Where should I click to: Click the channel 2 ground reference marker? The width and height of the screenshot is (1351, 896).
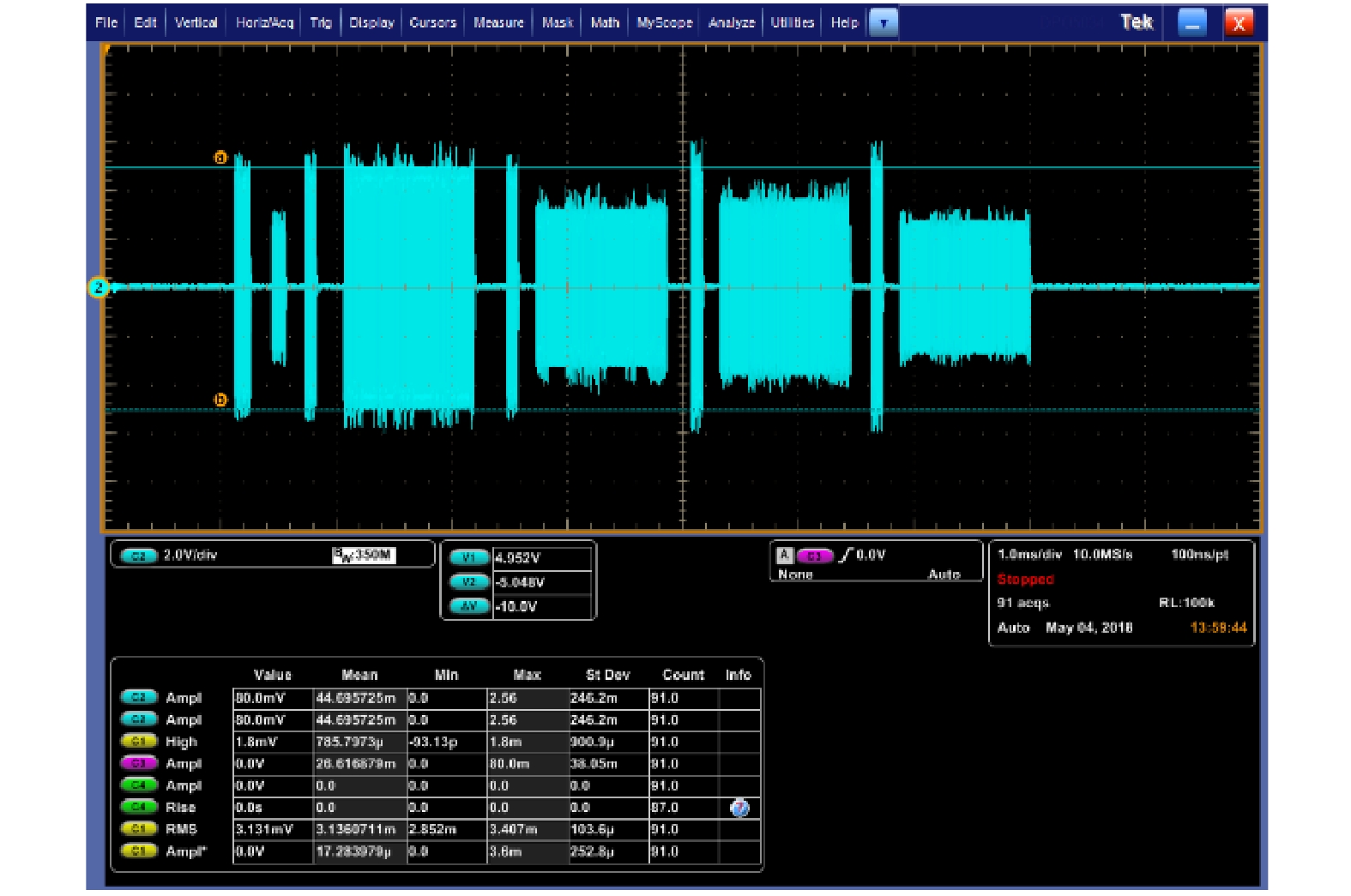pyautogui.click(x=99, y=287)
